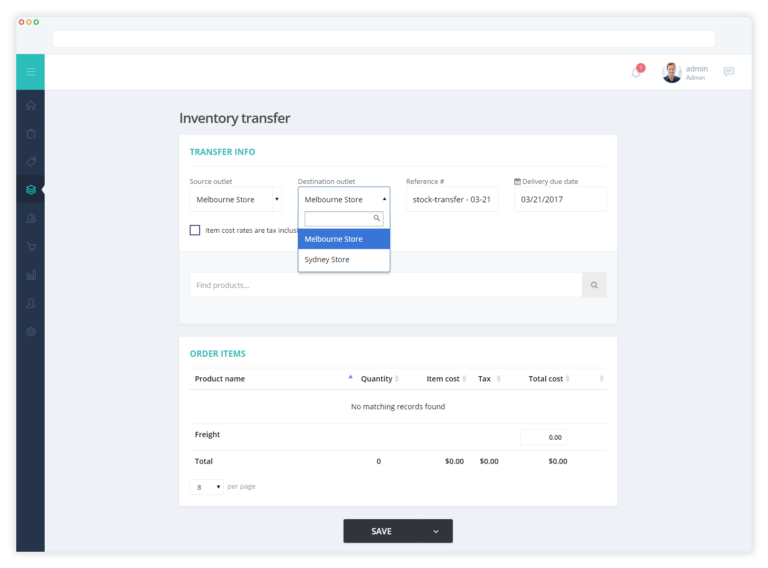The width and height of the screenshot is (768, 568).
Task: Click the calendar icon by Delivery due date
Action: [517, 181]
